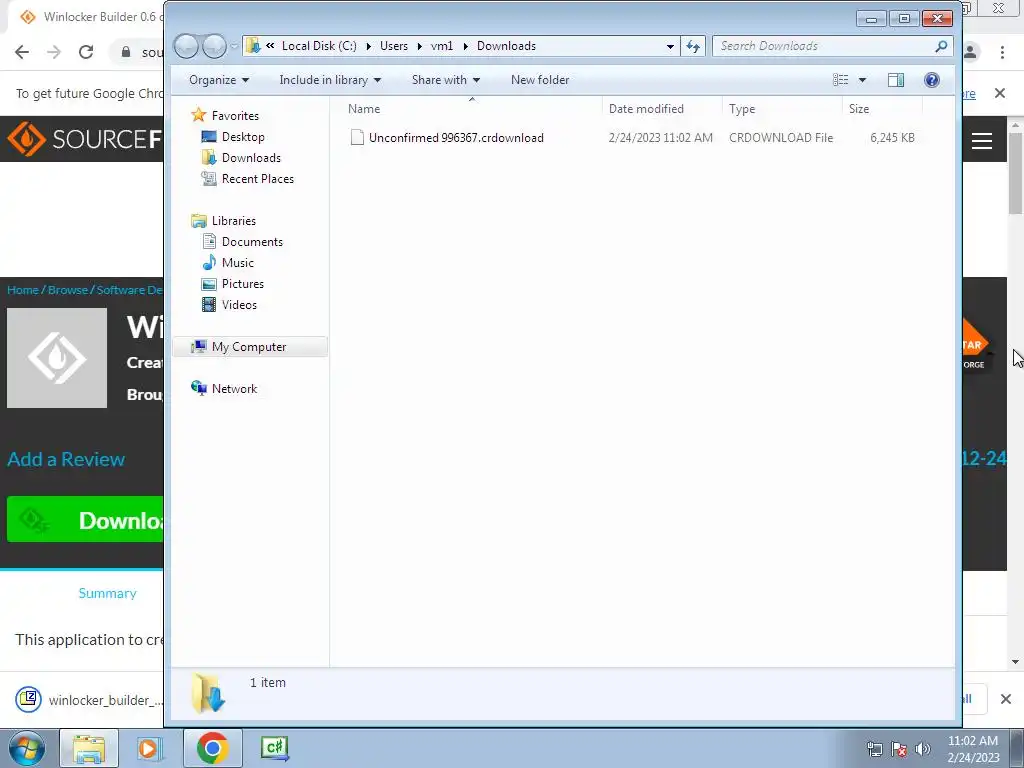Select Network in navigation pane

[x=234, y=389]
